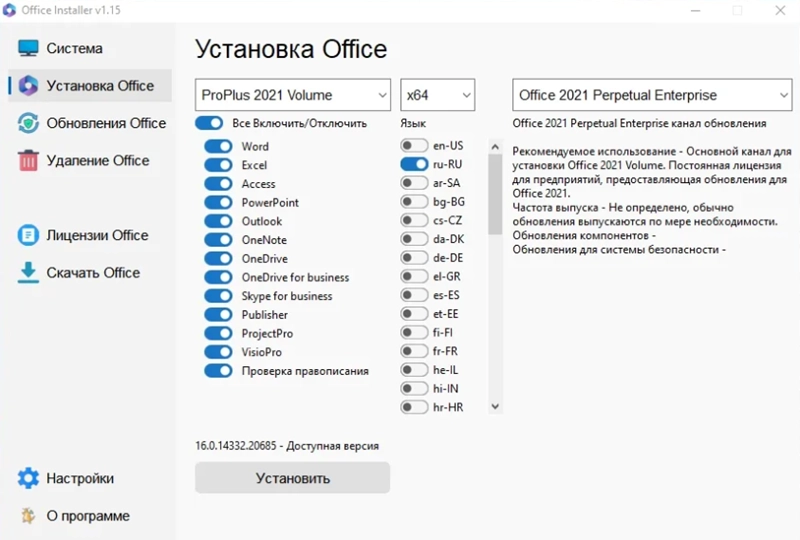The height and width of the screenshot is (540, 800).
Task: Go to Удаление Office page
Action: 90,160
